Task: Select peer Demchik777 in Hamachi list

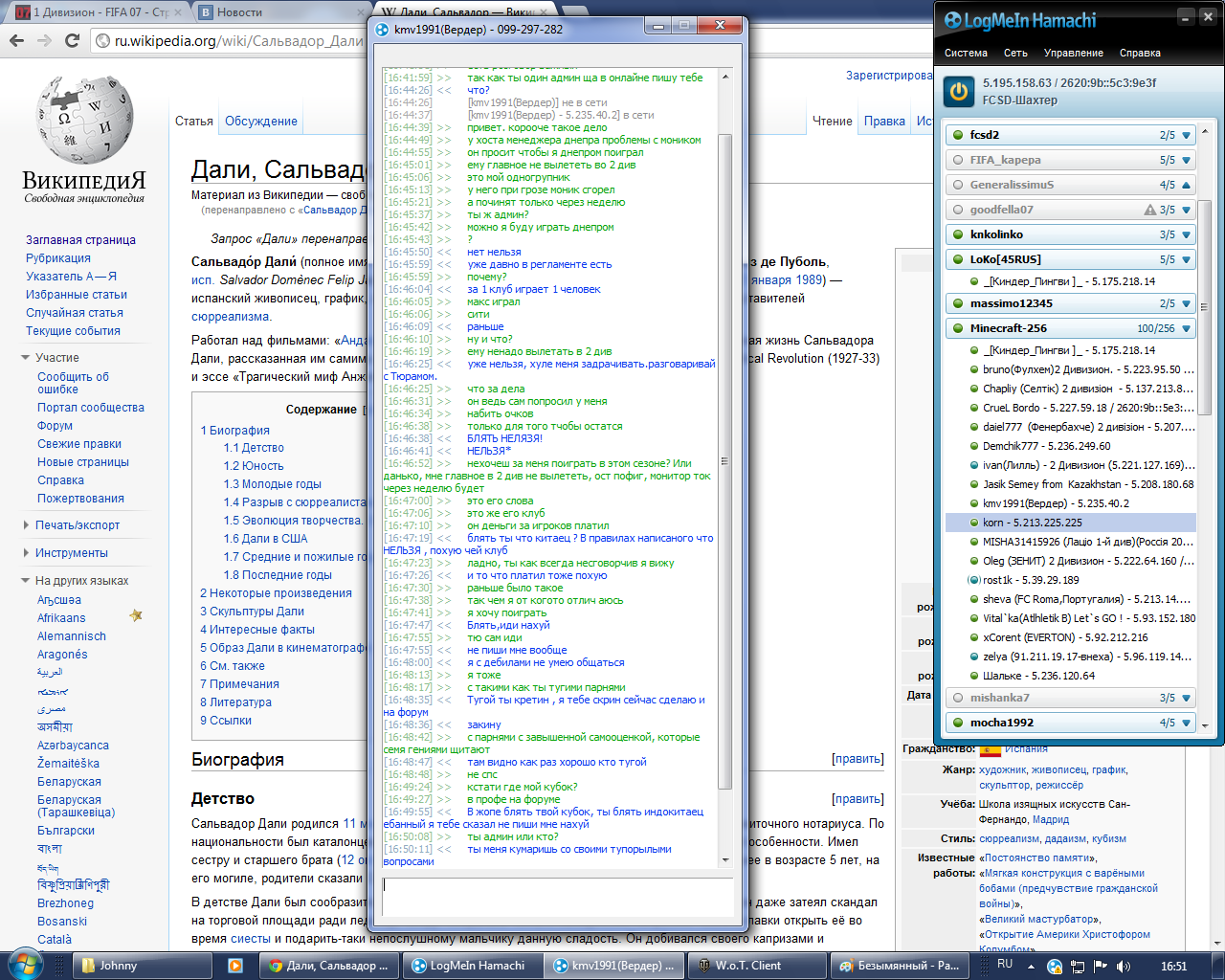Action: (x=1070, y=446)
